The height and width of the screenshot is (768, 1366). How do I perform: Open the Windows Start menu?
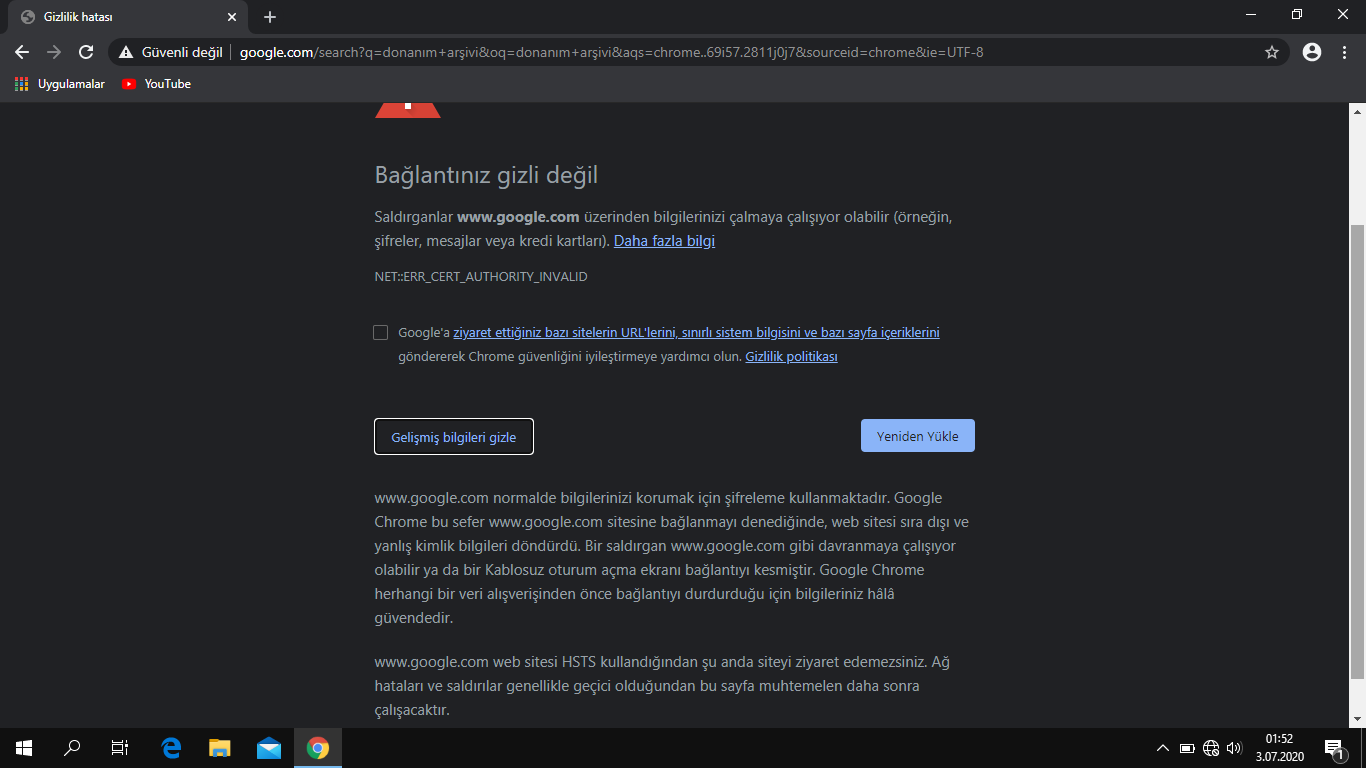tap(24, 747)
